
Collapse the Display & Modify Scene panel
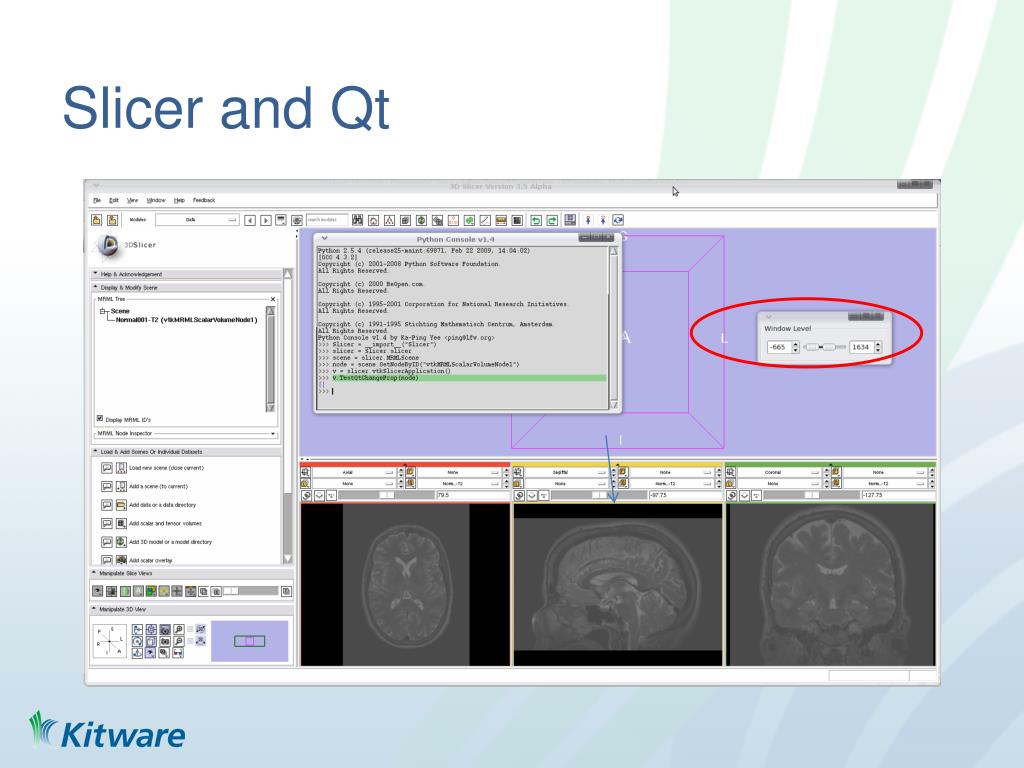point(187,287)
